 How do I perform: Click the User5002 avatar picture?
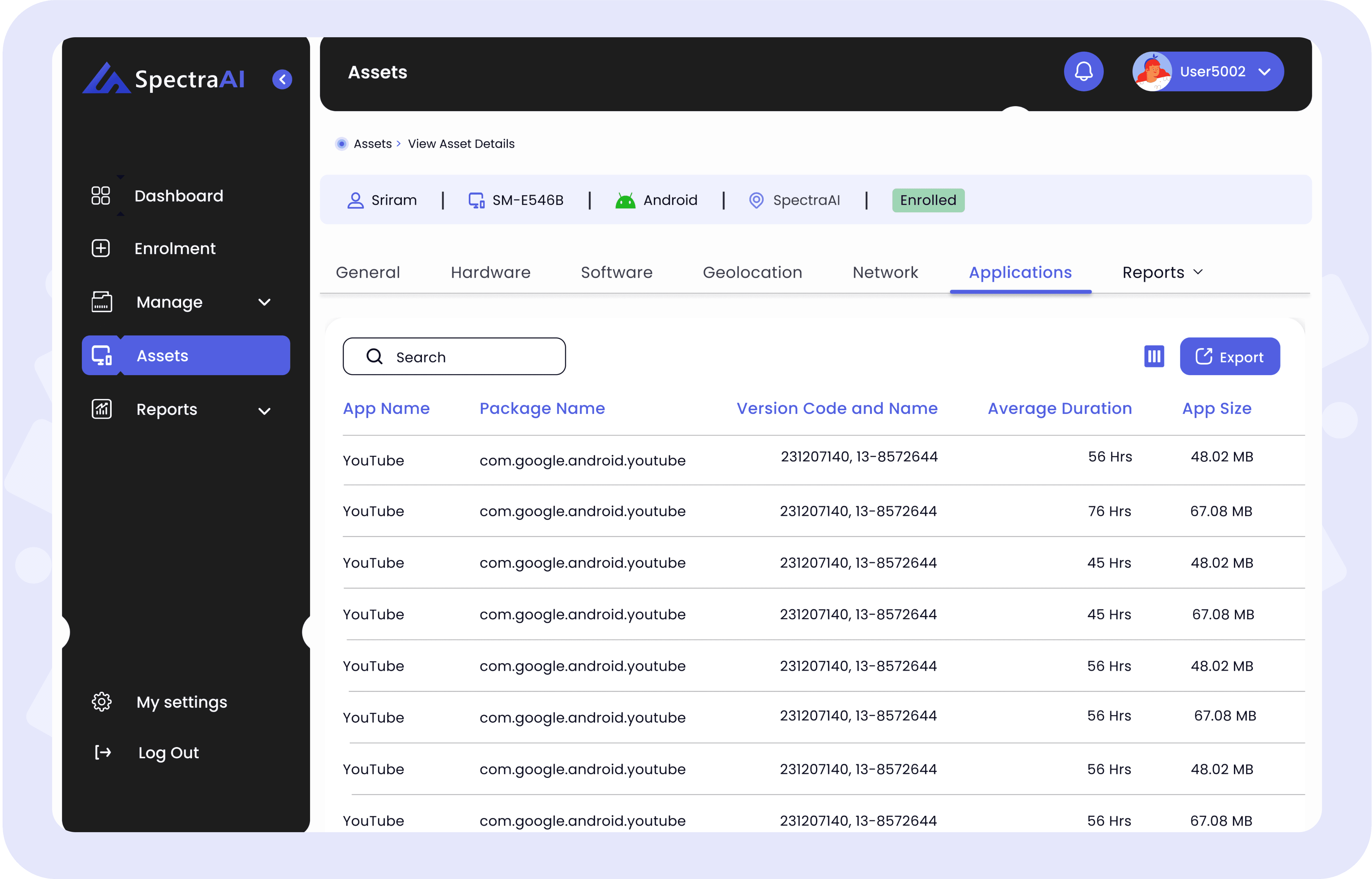pyautogui.click(x=1151, y=71)
